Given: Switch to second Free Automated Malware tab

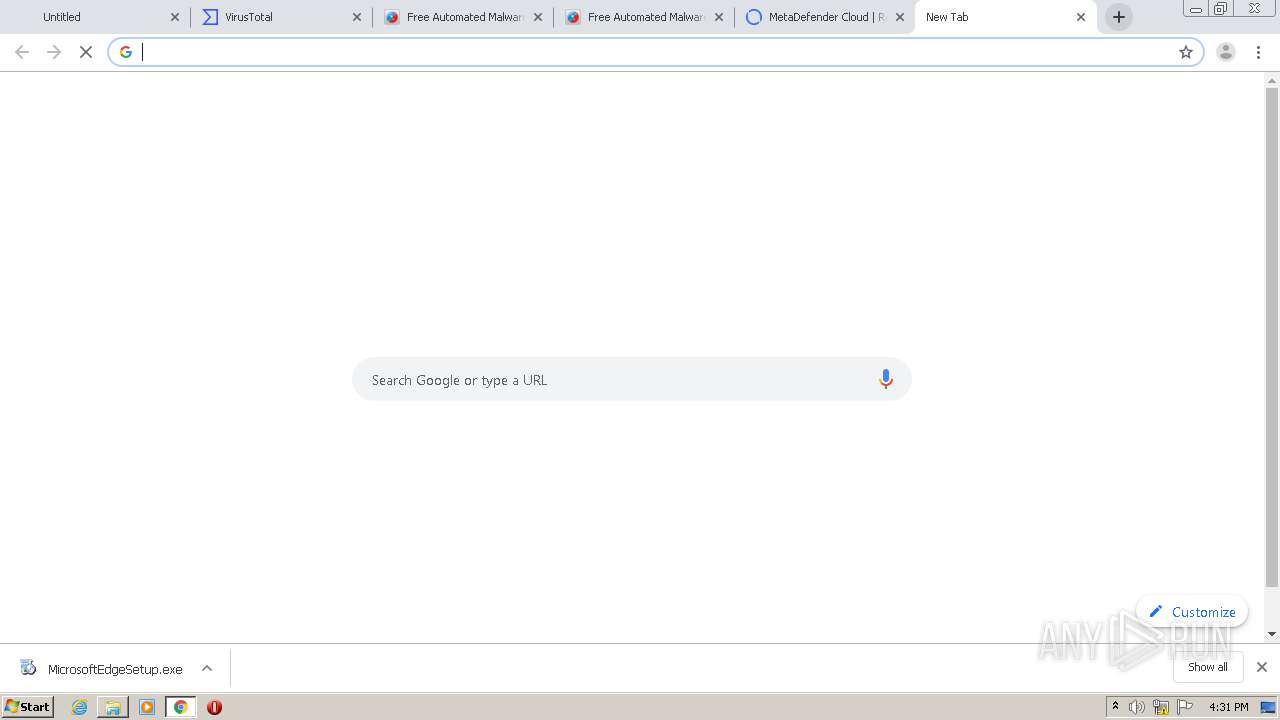Looking at the screenshot, I should click(x=643, y=17).
